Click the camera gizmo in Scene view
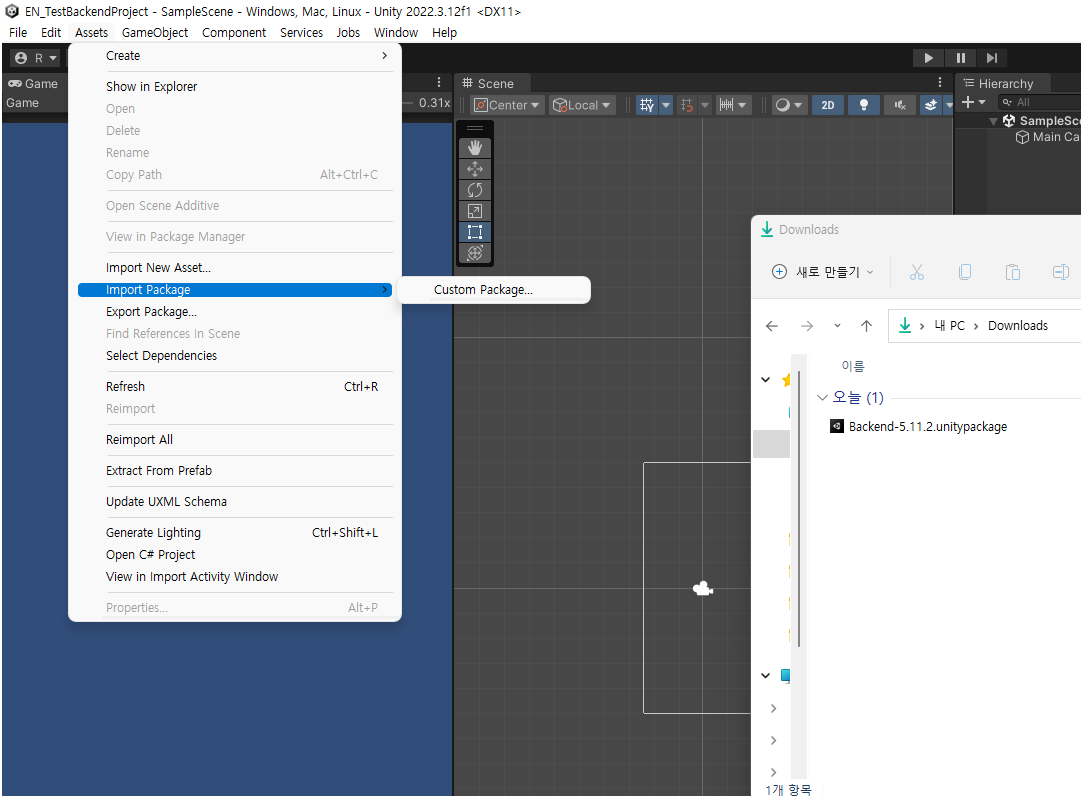 pos(703,589)
